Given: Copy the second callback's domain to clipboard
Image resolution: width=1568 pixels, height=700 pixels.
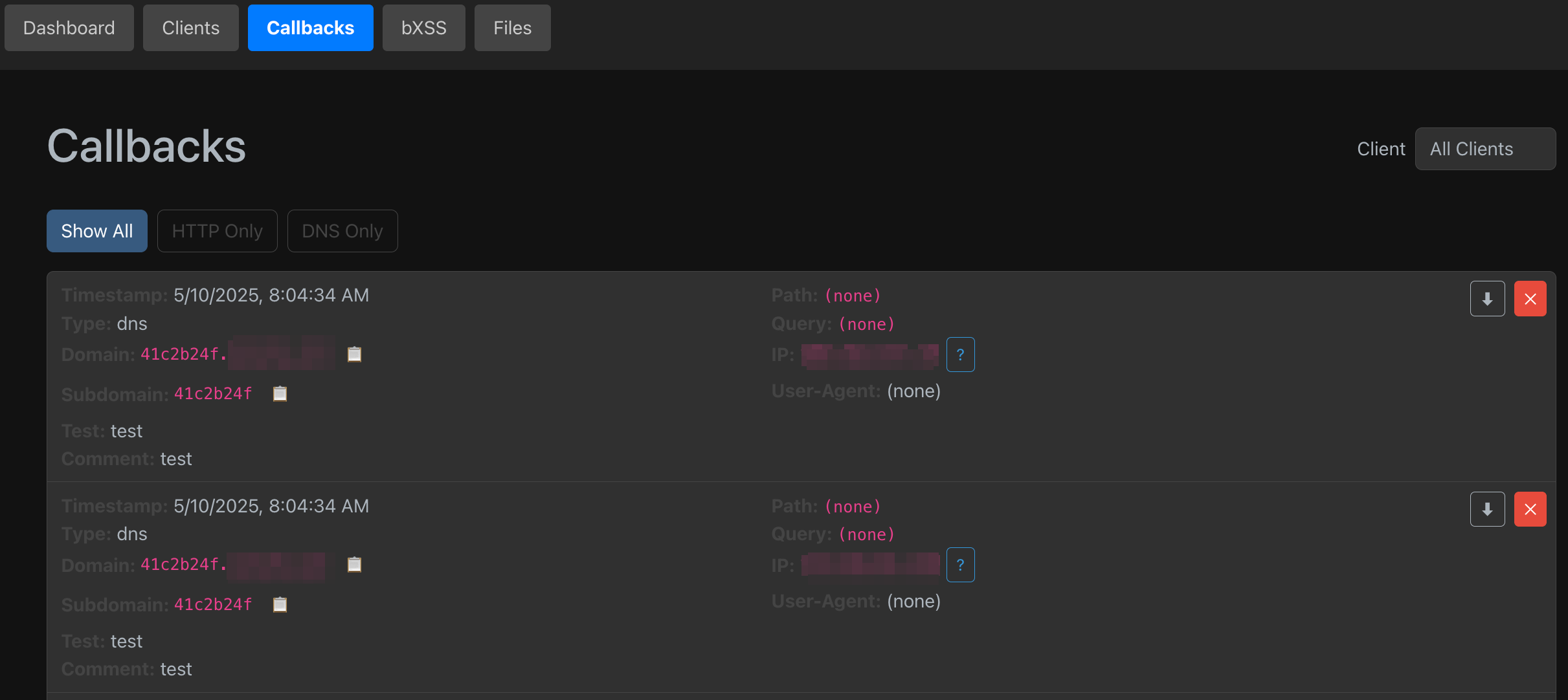Looking at the screenshot, I should click(x=354, y=565).
